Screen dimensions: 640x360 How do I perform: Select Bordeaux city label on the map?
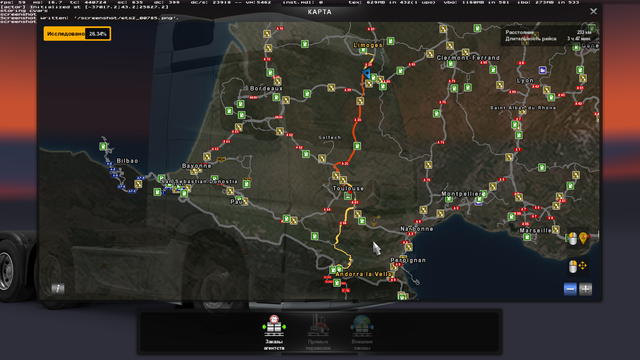pos(266,88)
